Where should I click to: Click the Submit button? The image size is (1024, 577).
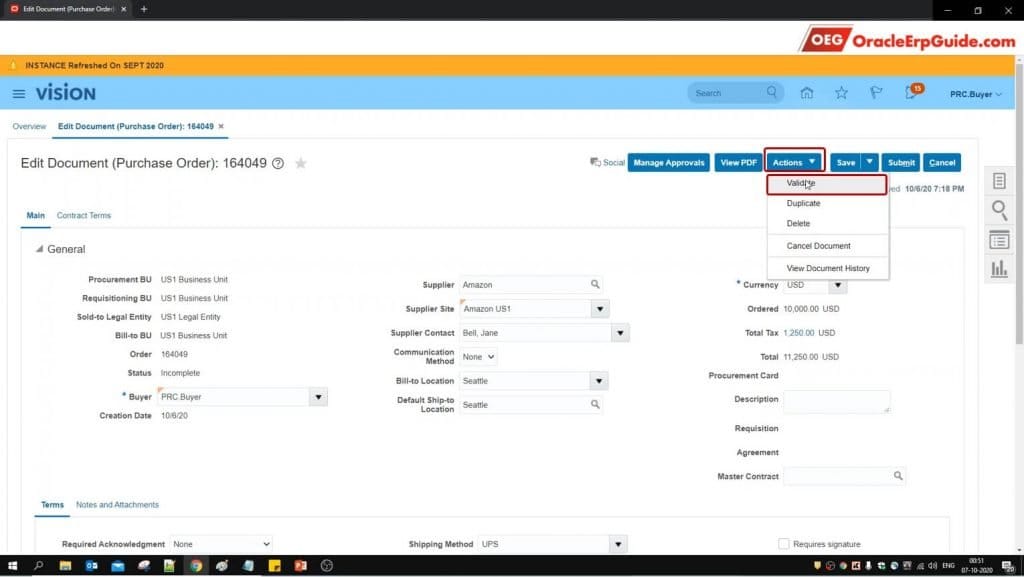[x=902, y=162]
